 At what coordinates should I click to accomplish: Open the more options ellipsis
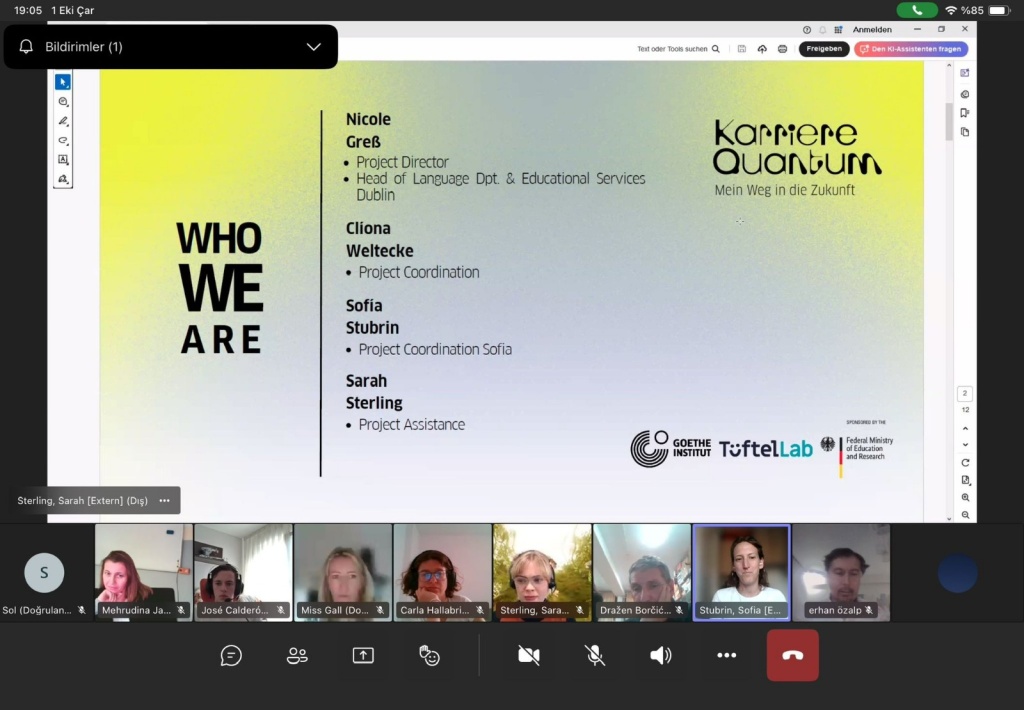[727, 655]
